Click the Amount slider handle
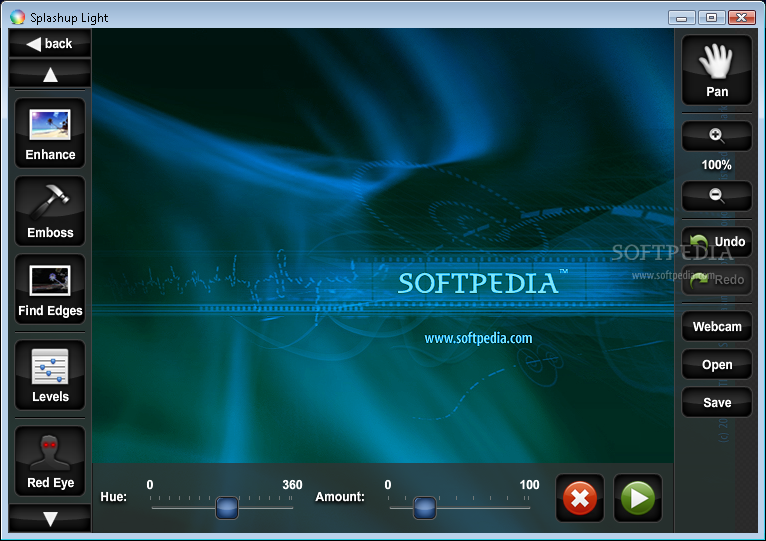Viewport: 766px width, 541px height. point(425,508)
